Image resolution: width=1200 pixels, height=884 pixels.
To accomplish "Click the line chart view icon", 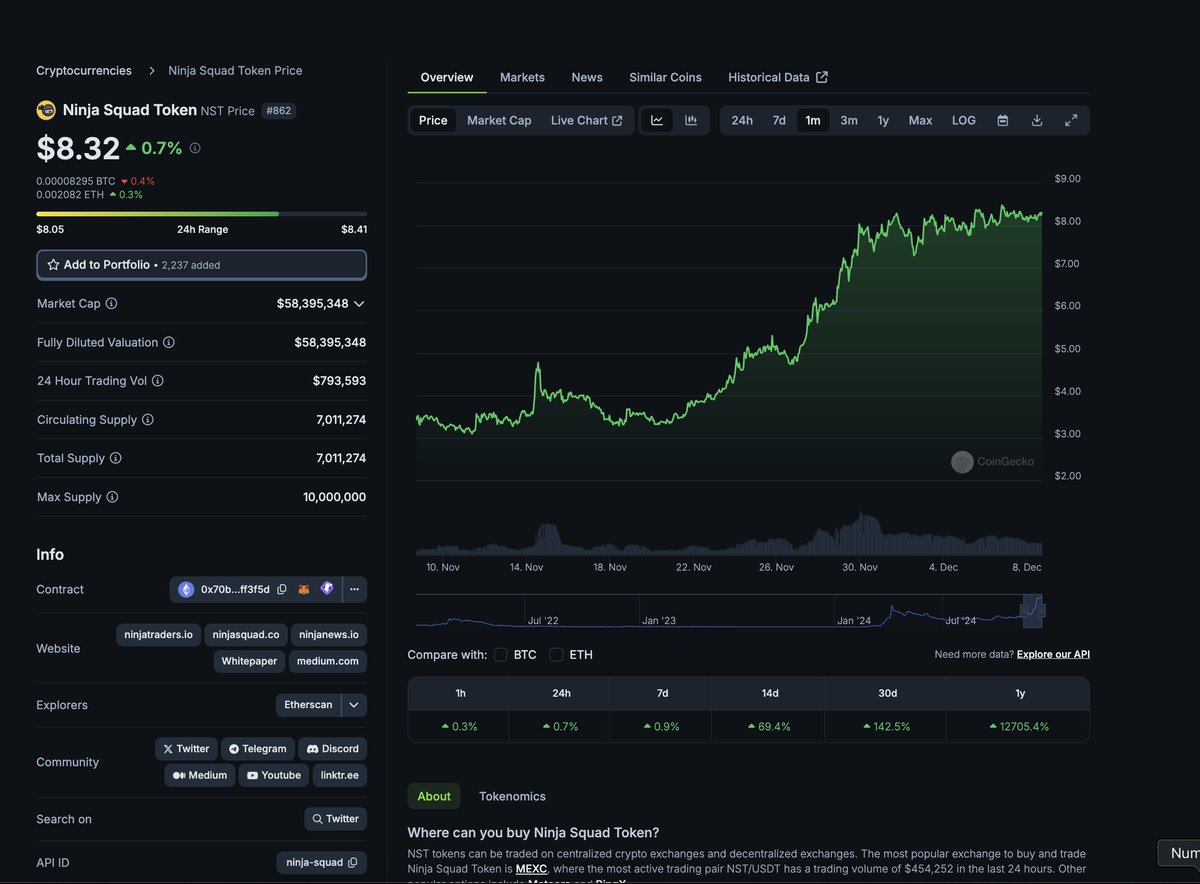I will (657, 120).
